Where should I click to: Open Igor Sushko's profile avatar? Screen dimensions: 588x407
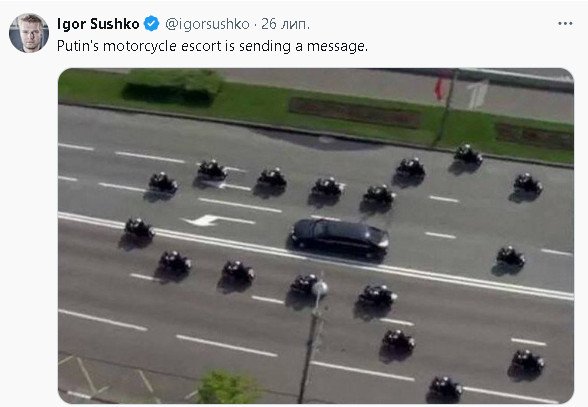(29, 33)
